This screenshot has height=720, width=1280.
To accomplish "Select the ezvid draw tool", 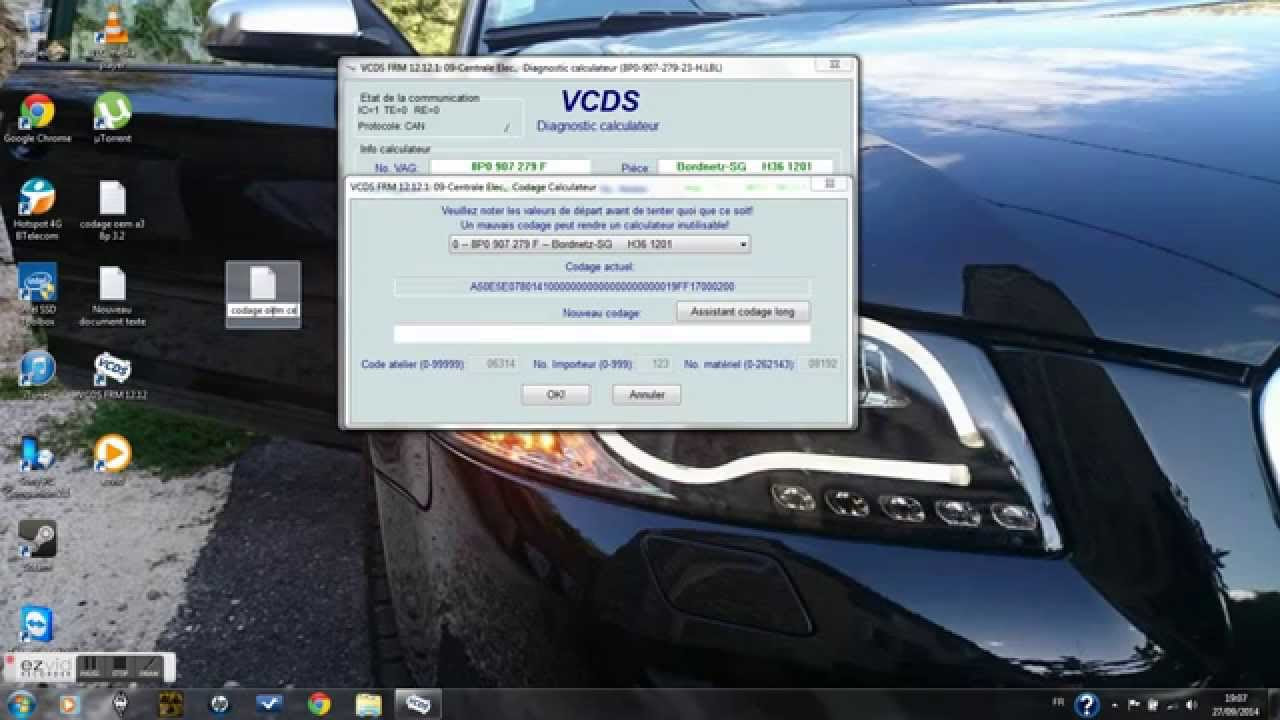I will pyautogui.click(x=149, y=666).
